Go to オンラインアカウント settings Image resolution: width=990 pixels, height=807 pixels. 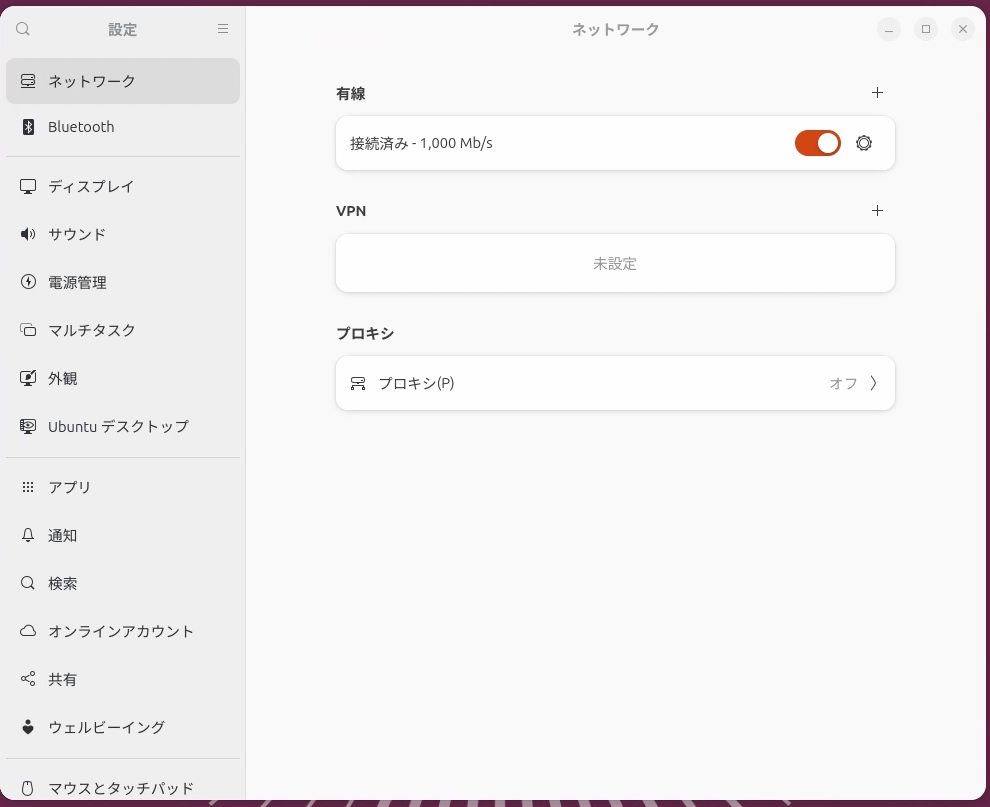[123, 631]
